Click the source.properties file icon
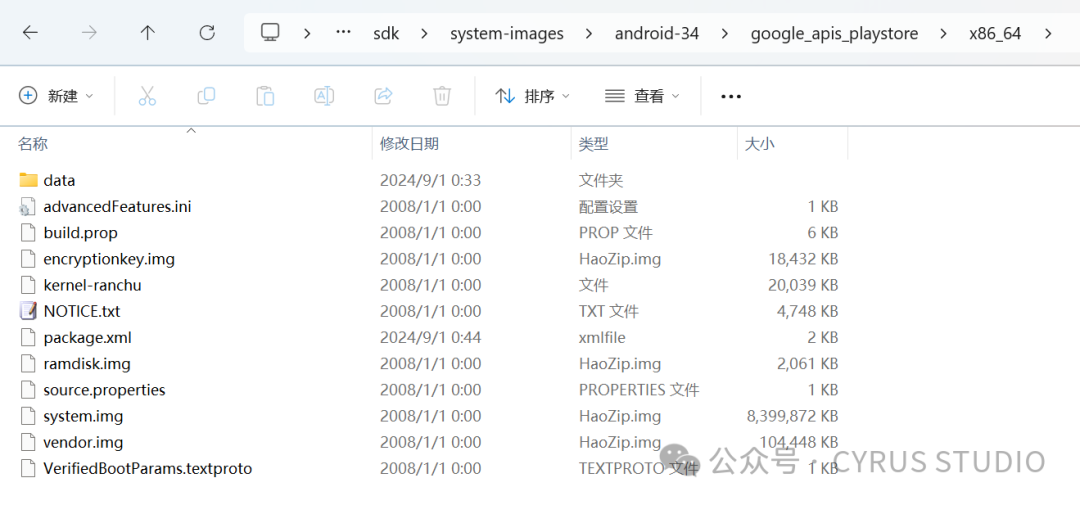The width and height of the screenshot is (1080, 505). (28, 390)
